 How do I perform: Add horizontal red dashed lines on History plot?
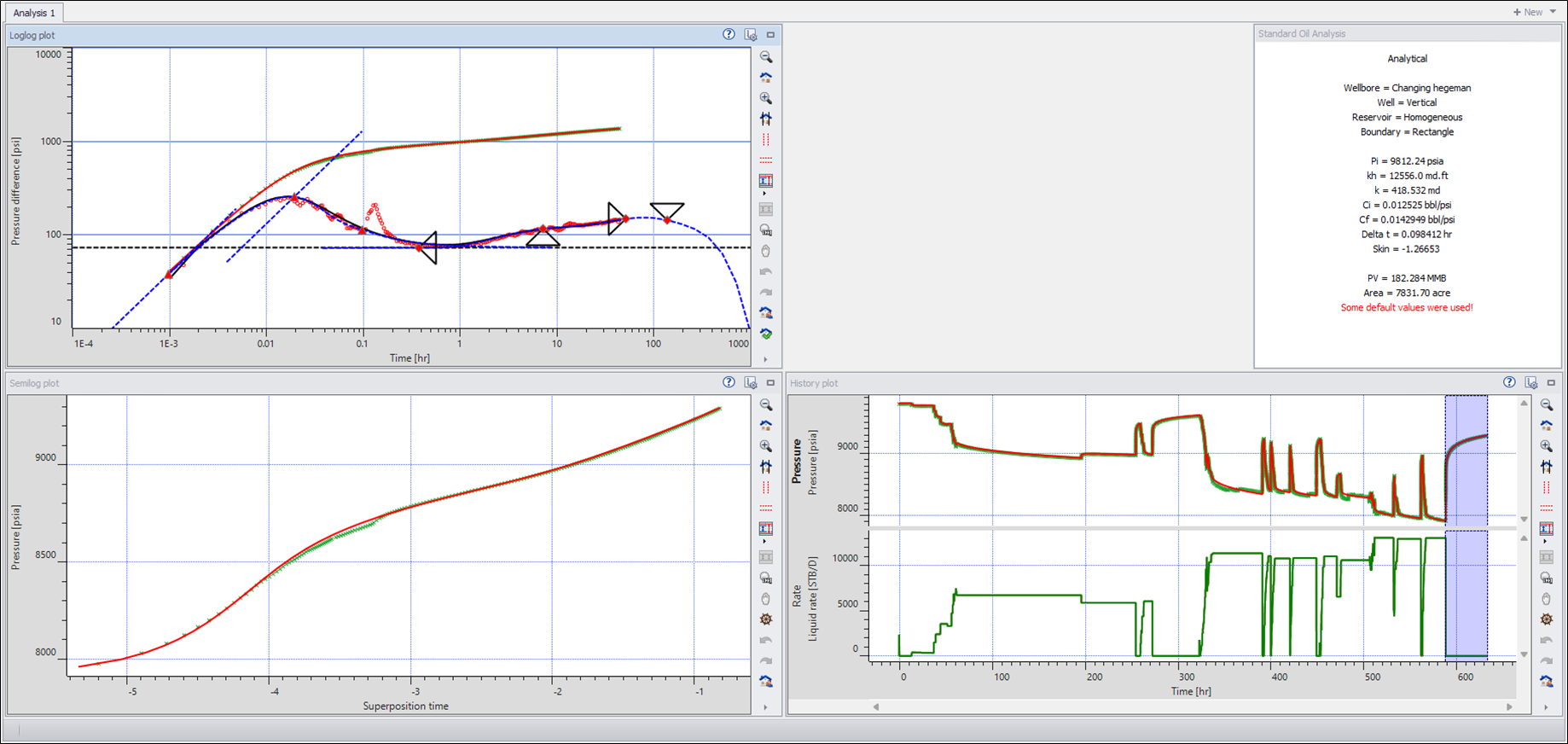tap(1547, 508)
